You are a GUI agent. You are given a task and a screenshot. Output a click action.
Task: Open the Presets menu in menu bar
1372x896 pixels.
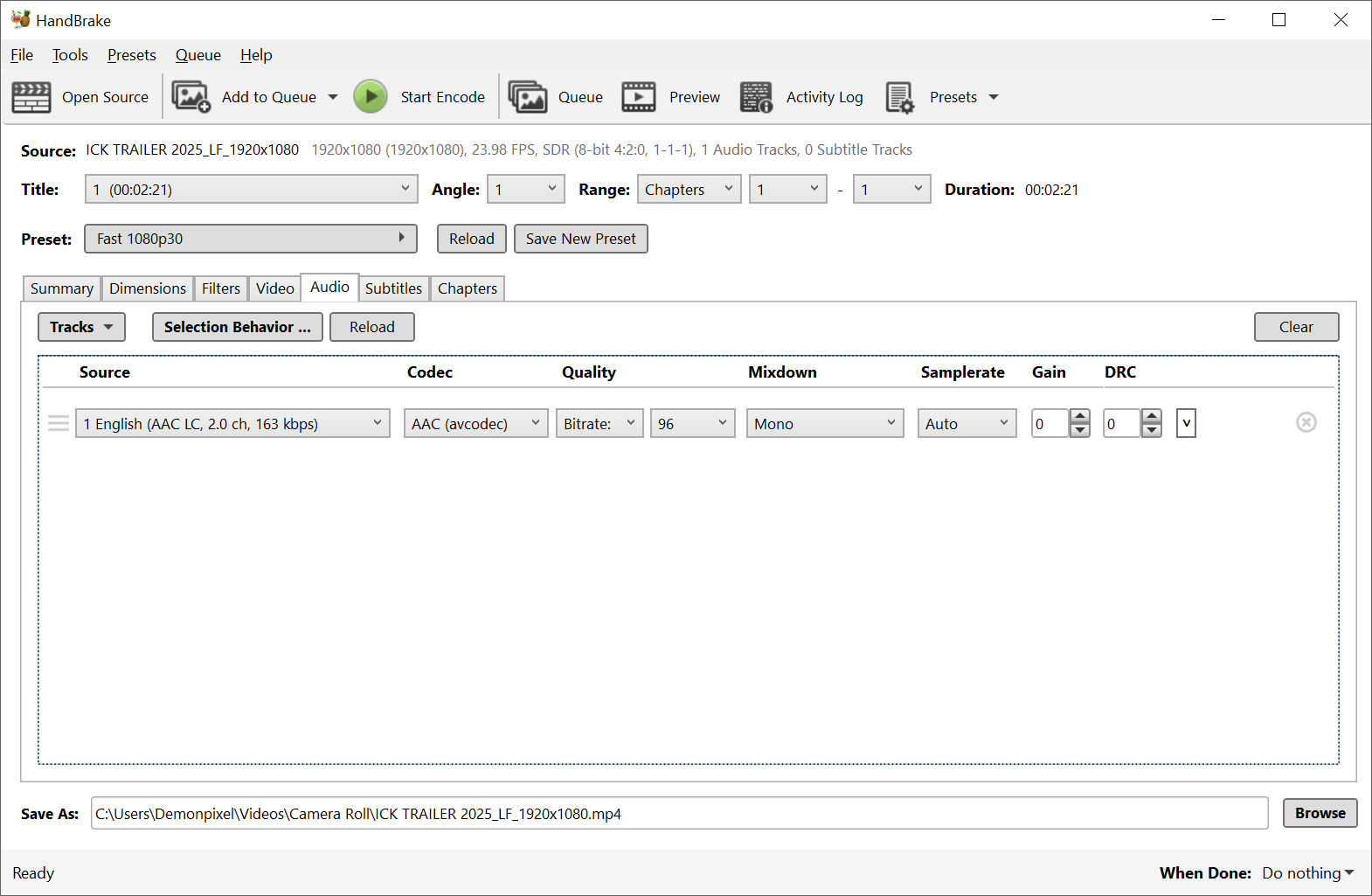tap(132, 55)
